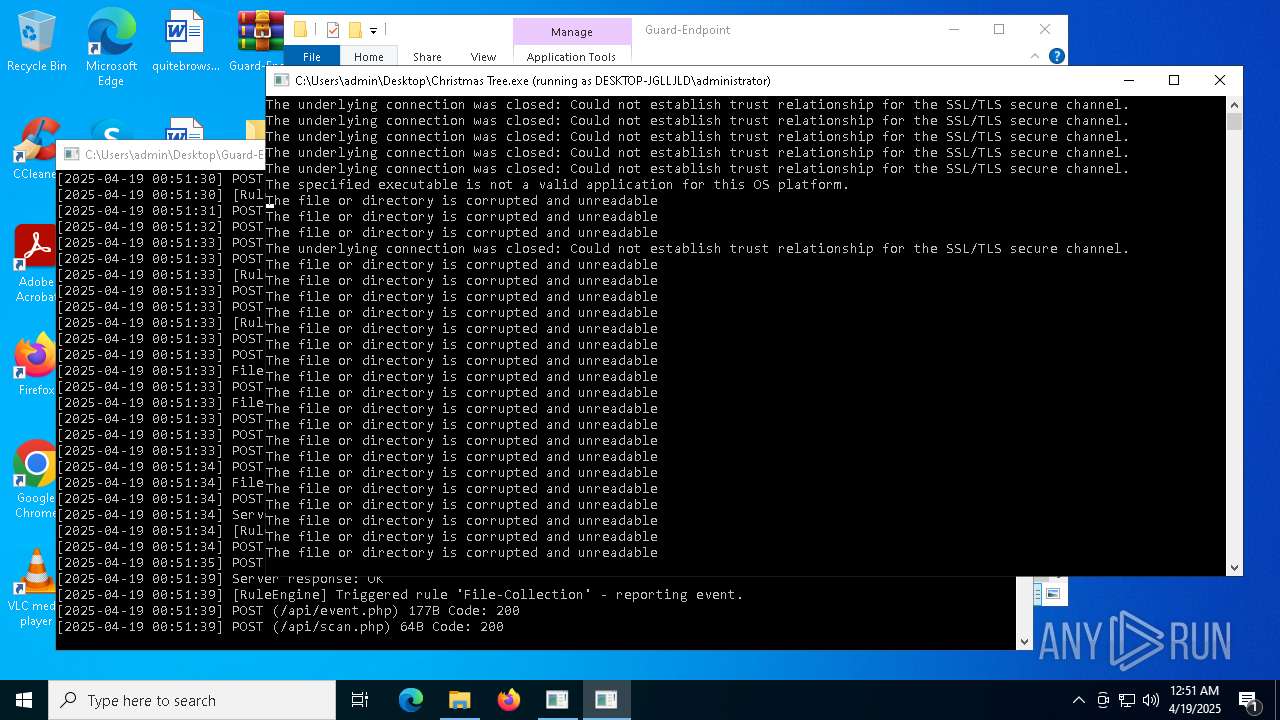The image size is (1280, 720).
Task: Click the Guard-E console window title icon
Action: (71, 155)
